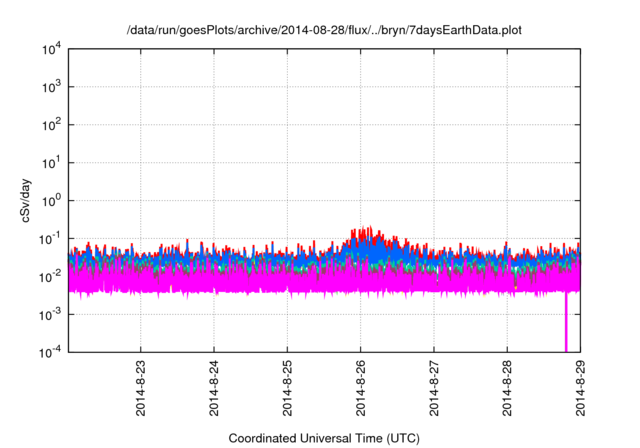640x448 pixels.
Task: Click the 10^-3 y-axis tick label
Action: (50, 315)
